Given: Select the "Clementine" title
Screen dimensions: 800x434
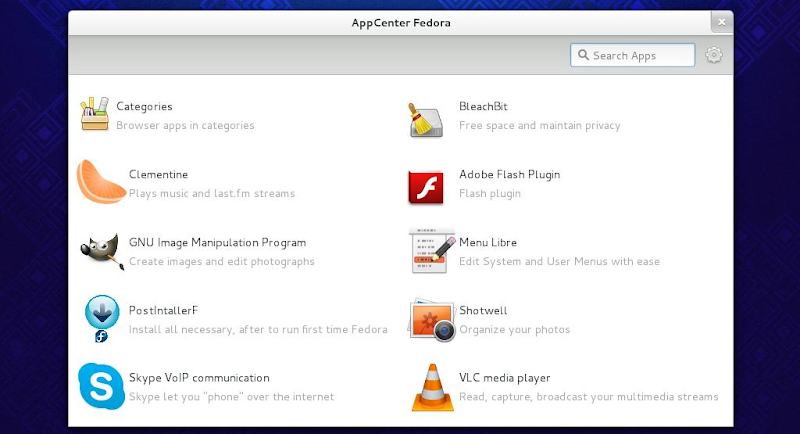Looking at the screenshot, I should pyautogui.click(x=158, y=174).
